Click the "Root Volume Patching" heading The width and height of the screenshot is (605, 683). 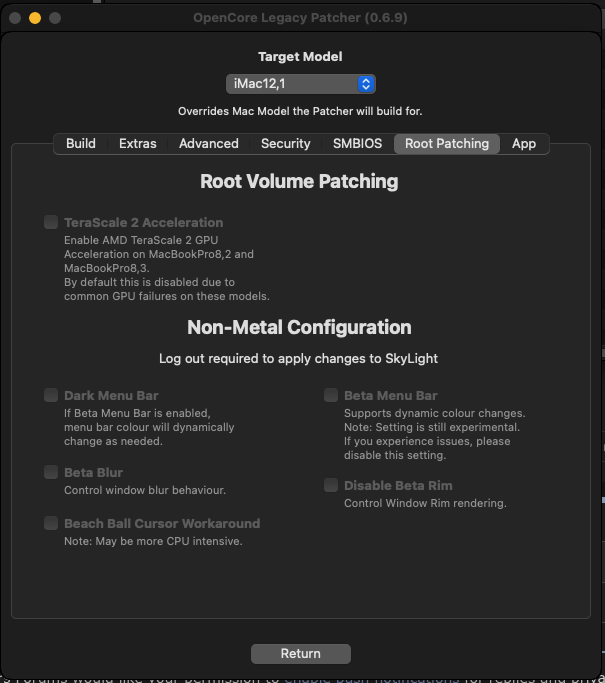299,182
